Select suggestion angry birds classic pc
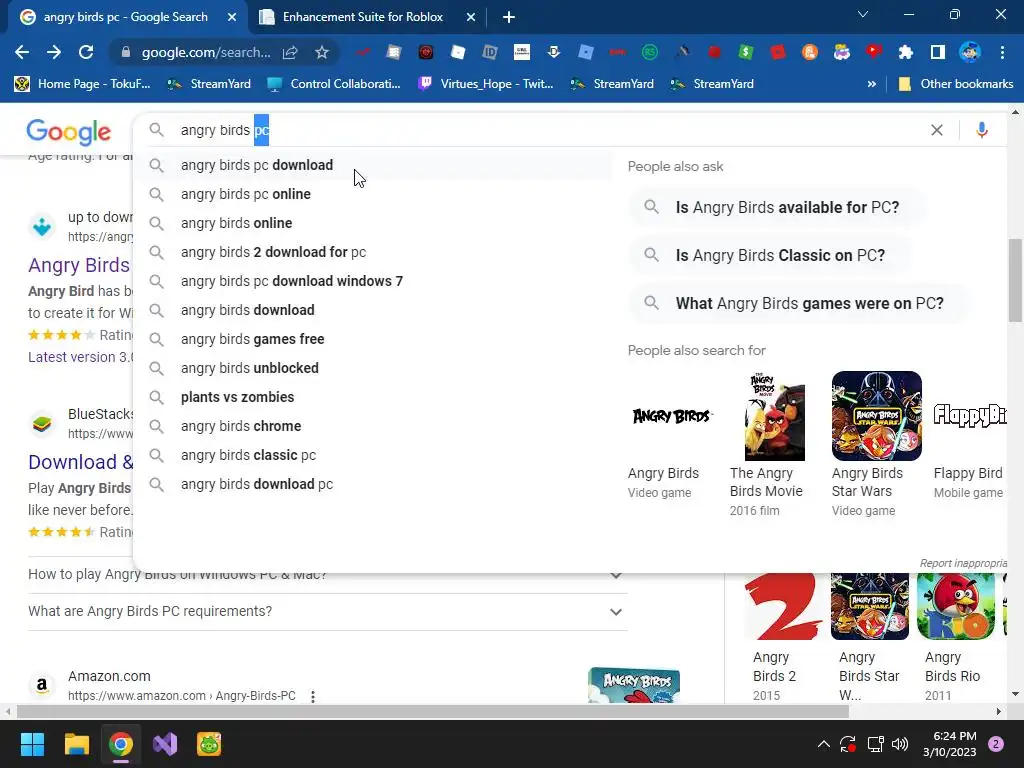 pos(374,455)
